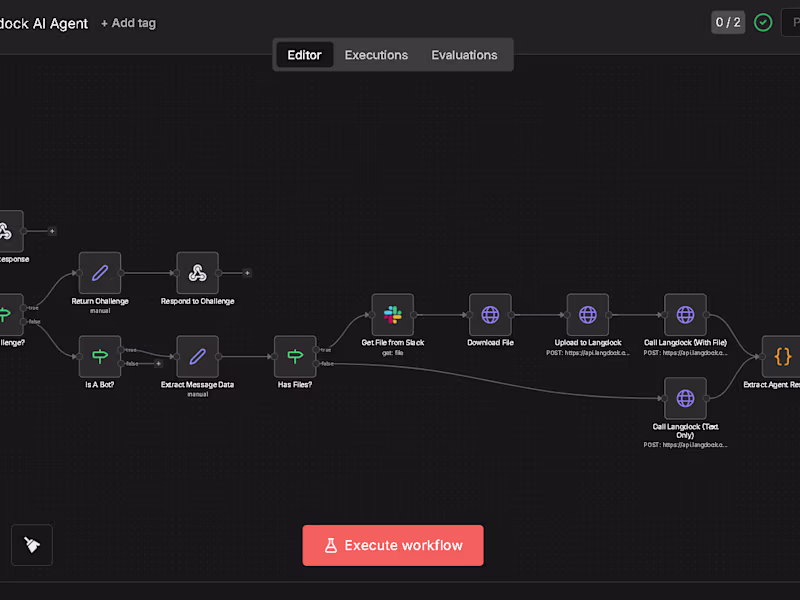The width and height of the screenshot is (800, 600).
Task: Add a node after Respond to Challenge via plus
Action: click(x=246, y=271)
